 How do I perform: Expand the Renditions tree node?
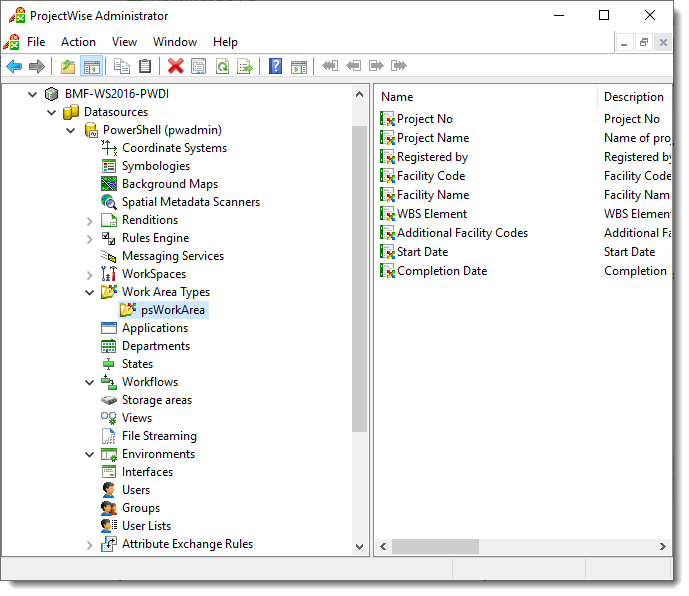(x=90, y=220)
